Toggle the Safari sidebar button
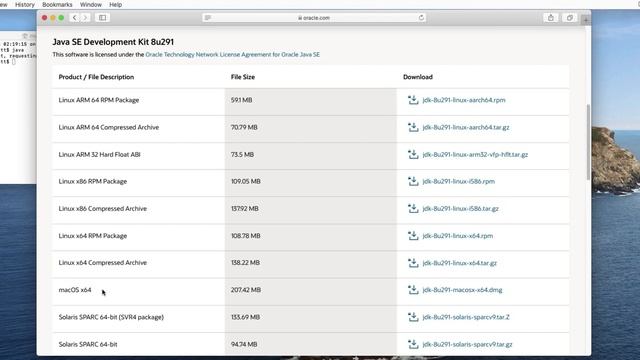 click(102, 18)
